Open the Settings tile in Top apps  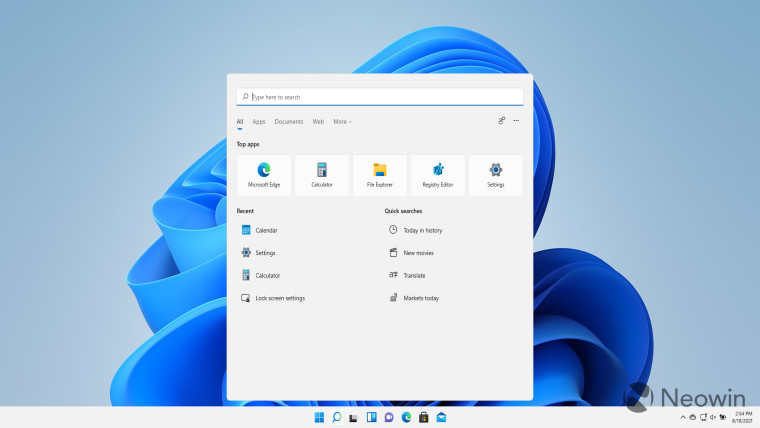495,175
